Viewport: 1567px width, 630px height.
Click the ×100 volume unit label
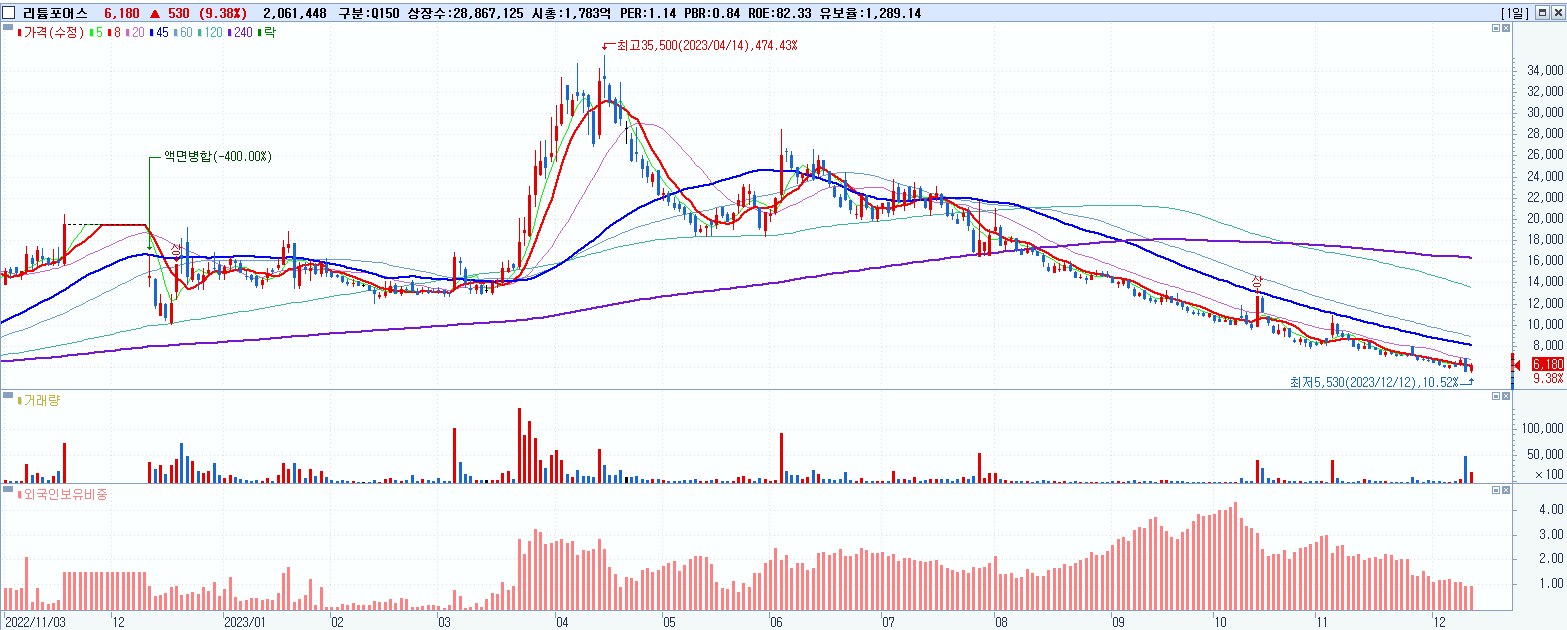coord(1548,474)
